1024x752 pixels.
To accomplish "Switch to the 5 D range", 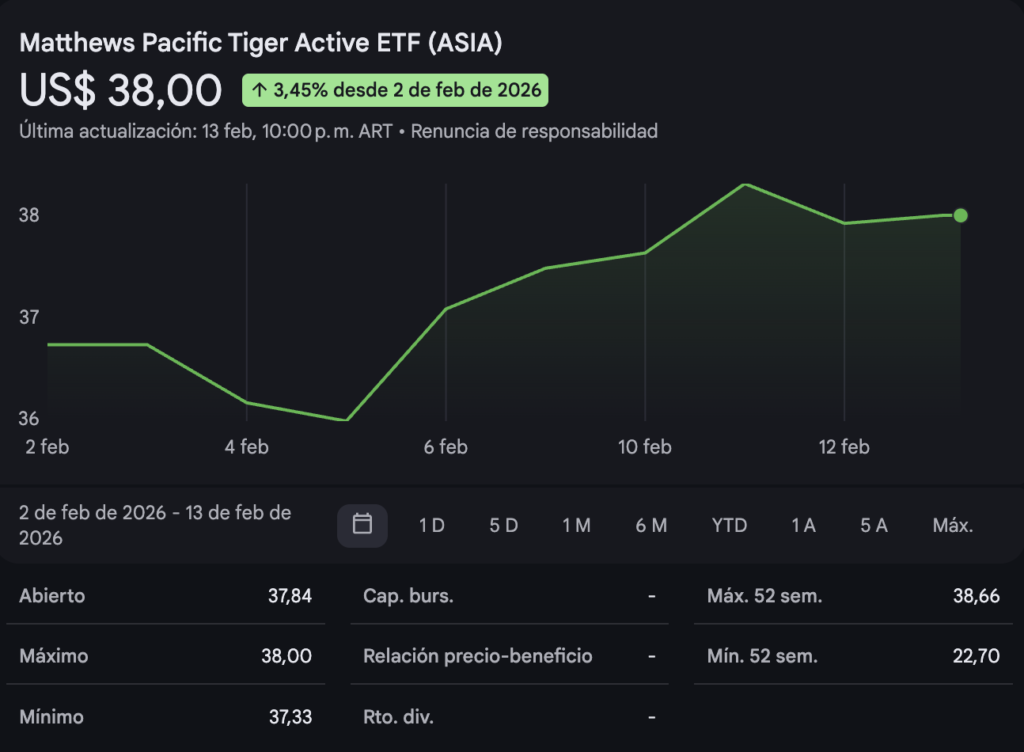I will [x=503, y=525].
